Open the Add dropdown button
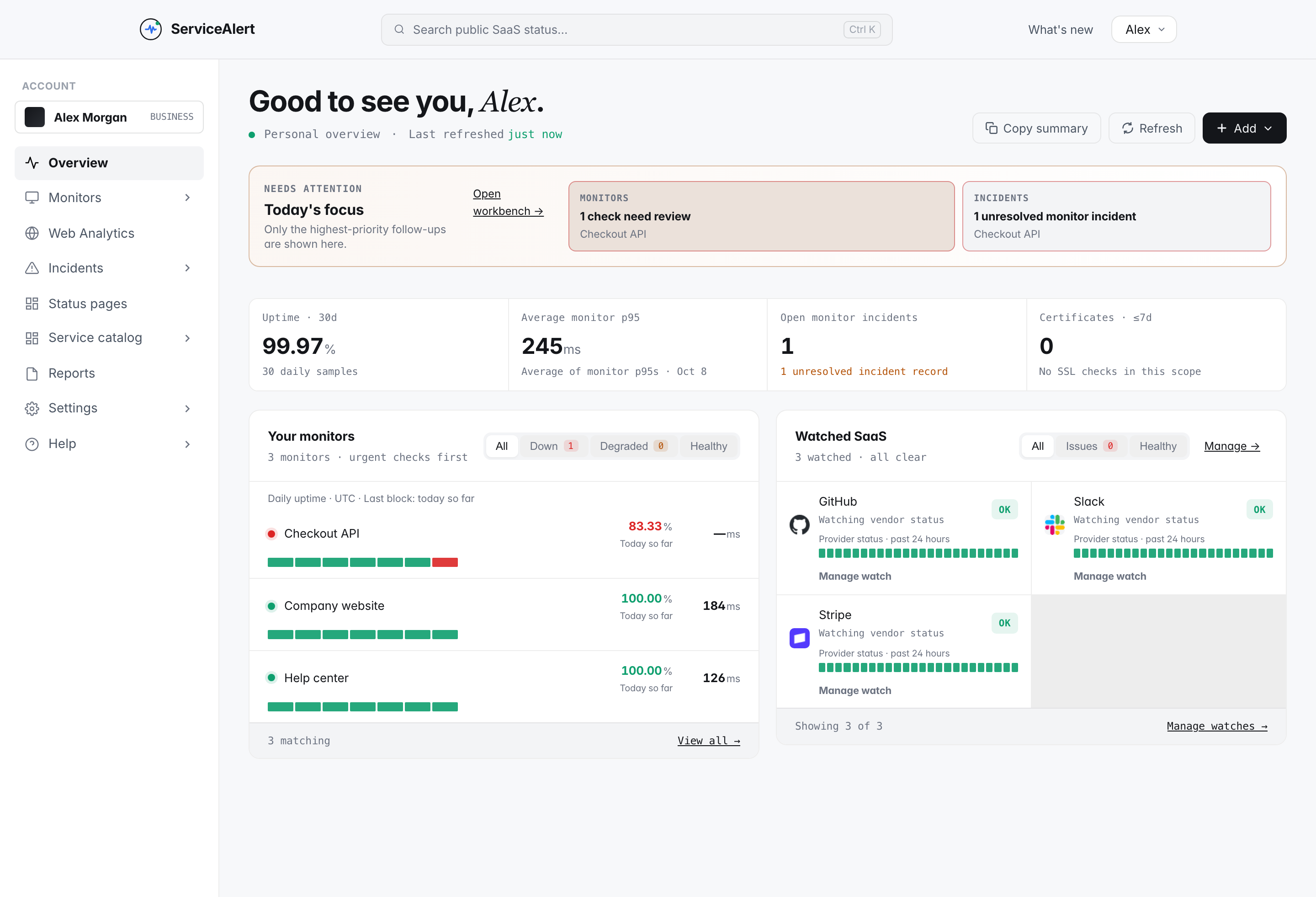 coord(1244,128)
